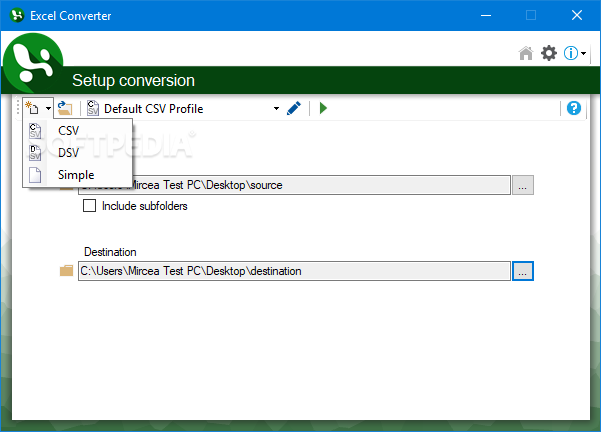Click the Excel Converter logo in header

point(33,63)
